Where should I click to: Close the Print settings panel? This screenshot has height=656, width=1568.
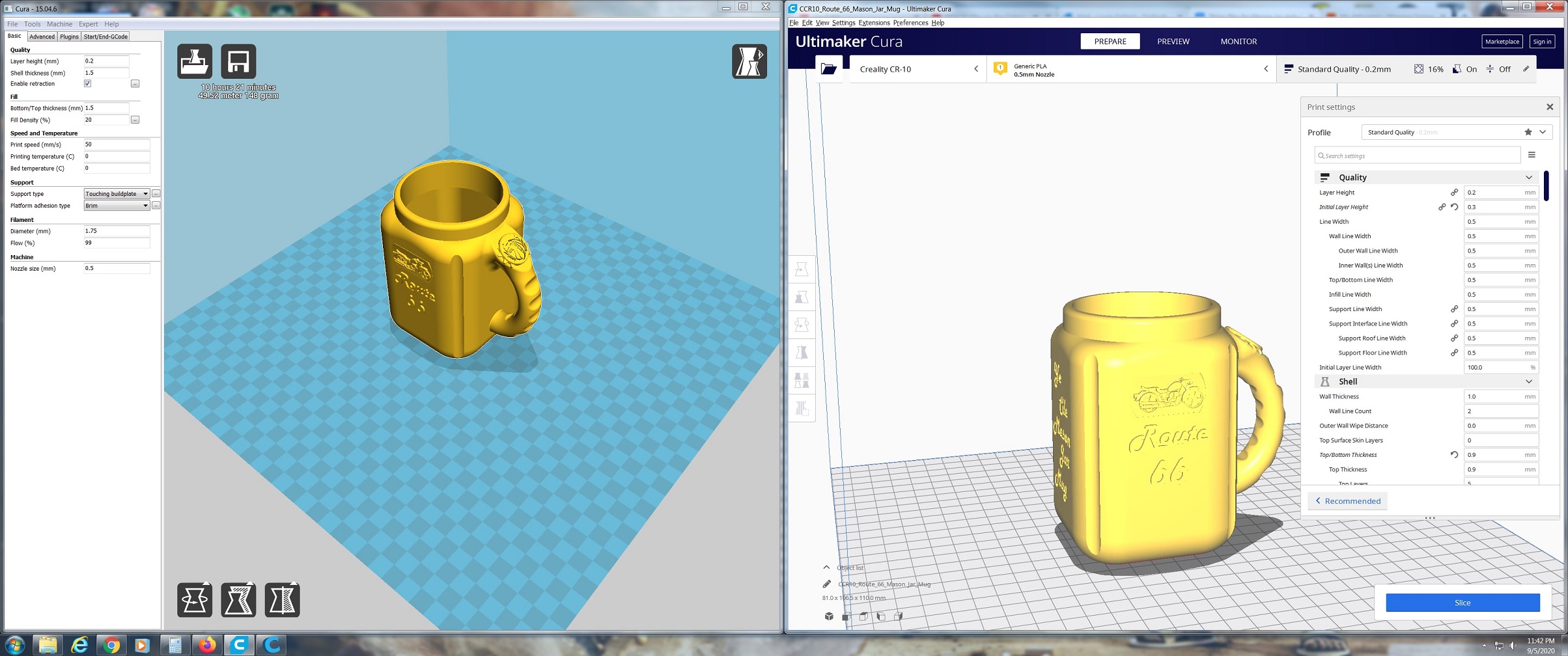1550,107
